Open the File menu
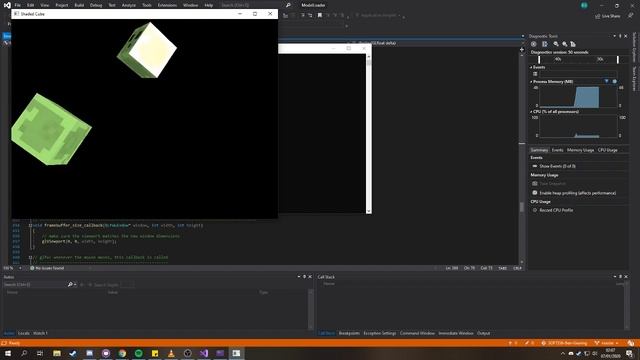This screenshot has height=360, width=640. tap(18, 5)
